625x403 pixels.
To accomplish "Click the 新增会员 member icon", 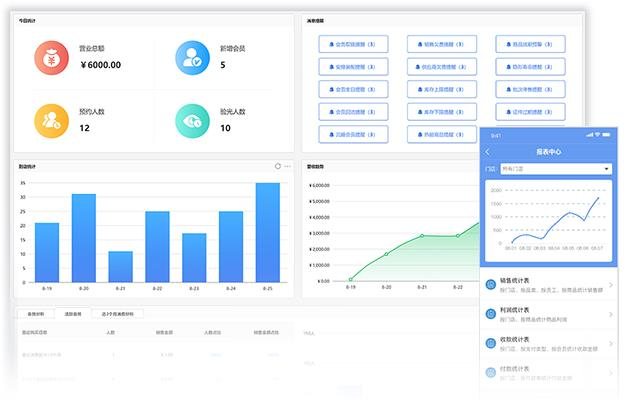I will point(190,57).
